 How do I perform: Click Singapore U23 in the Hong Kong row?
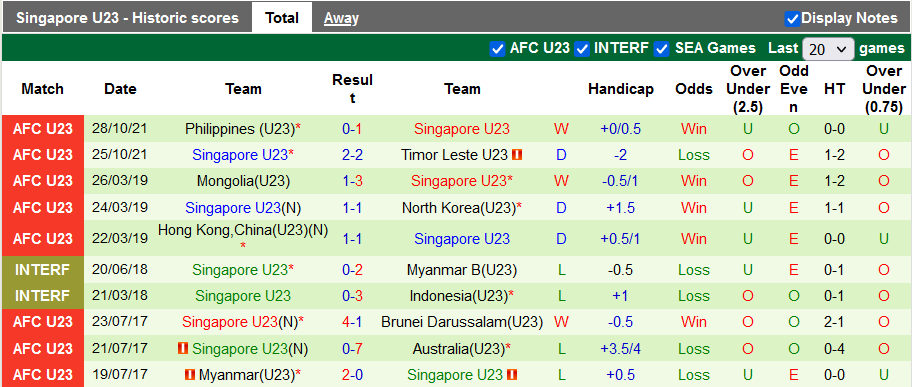click(462, 239)
